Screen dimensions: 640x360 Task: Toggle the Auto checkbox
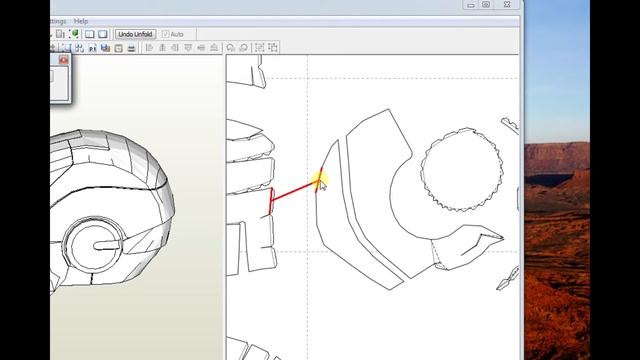tap(165, 34)
